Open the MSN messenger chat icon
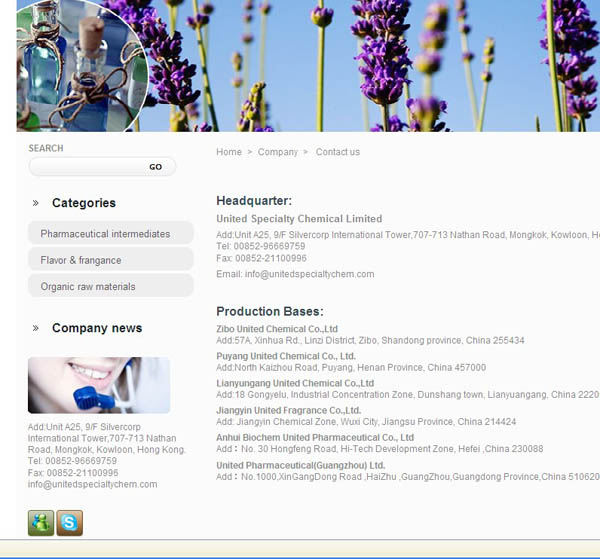The width and height of the screenshot is (600, 559). (41, 523)
